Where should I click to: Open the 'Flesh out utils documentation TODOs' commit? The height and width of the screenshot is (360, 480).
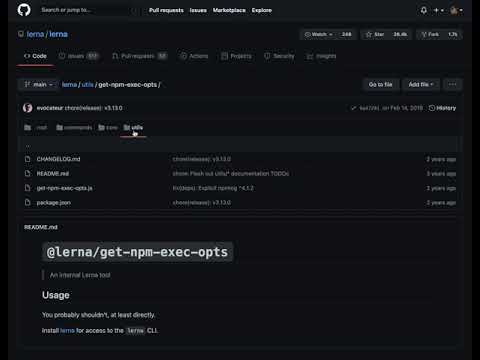tap(231, 174)
